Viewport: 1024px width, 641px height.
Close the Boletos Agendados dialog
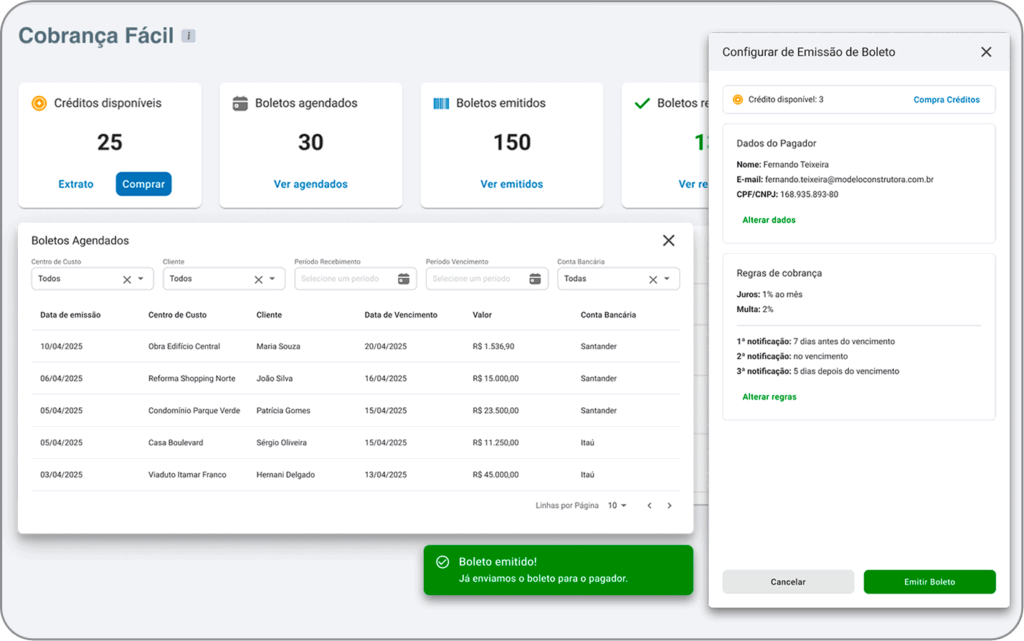(x=669, y=240)
